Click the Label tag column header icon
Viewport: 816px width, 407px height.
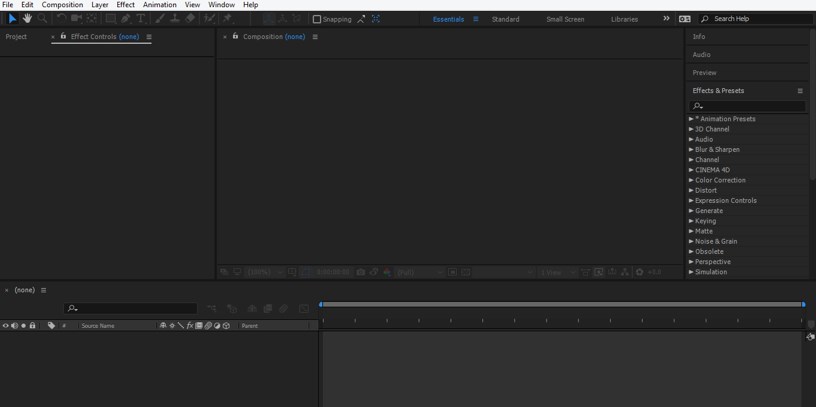51,326
